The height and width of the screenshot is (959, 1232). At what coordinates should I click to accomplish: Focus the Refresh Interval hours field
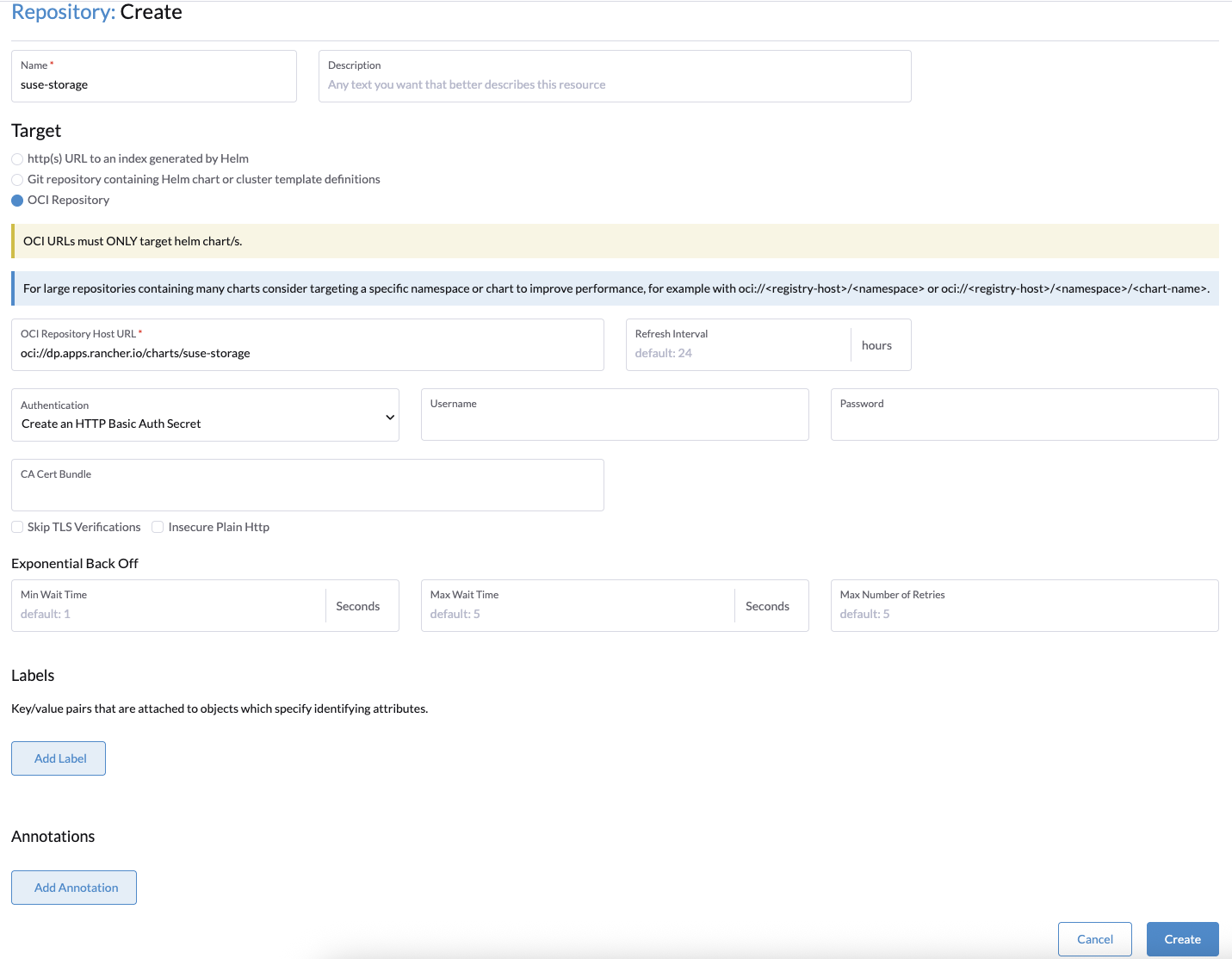click(x=738, y=353)
